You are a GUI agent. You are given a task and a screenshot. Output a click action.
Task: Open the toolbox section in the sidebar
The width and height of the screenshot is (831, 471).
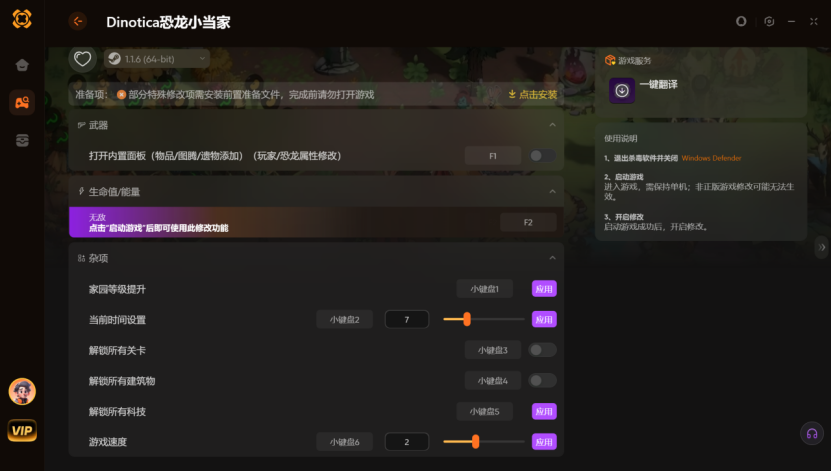[22, 140]
